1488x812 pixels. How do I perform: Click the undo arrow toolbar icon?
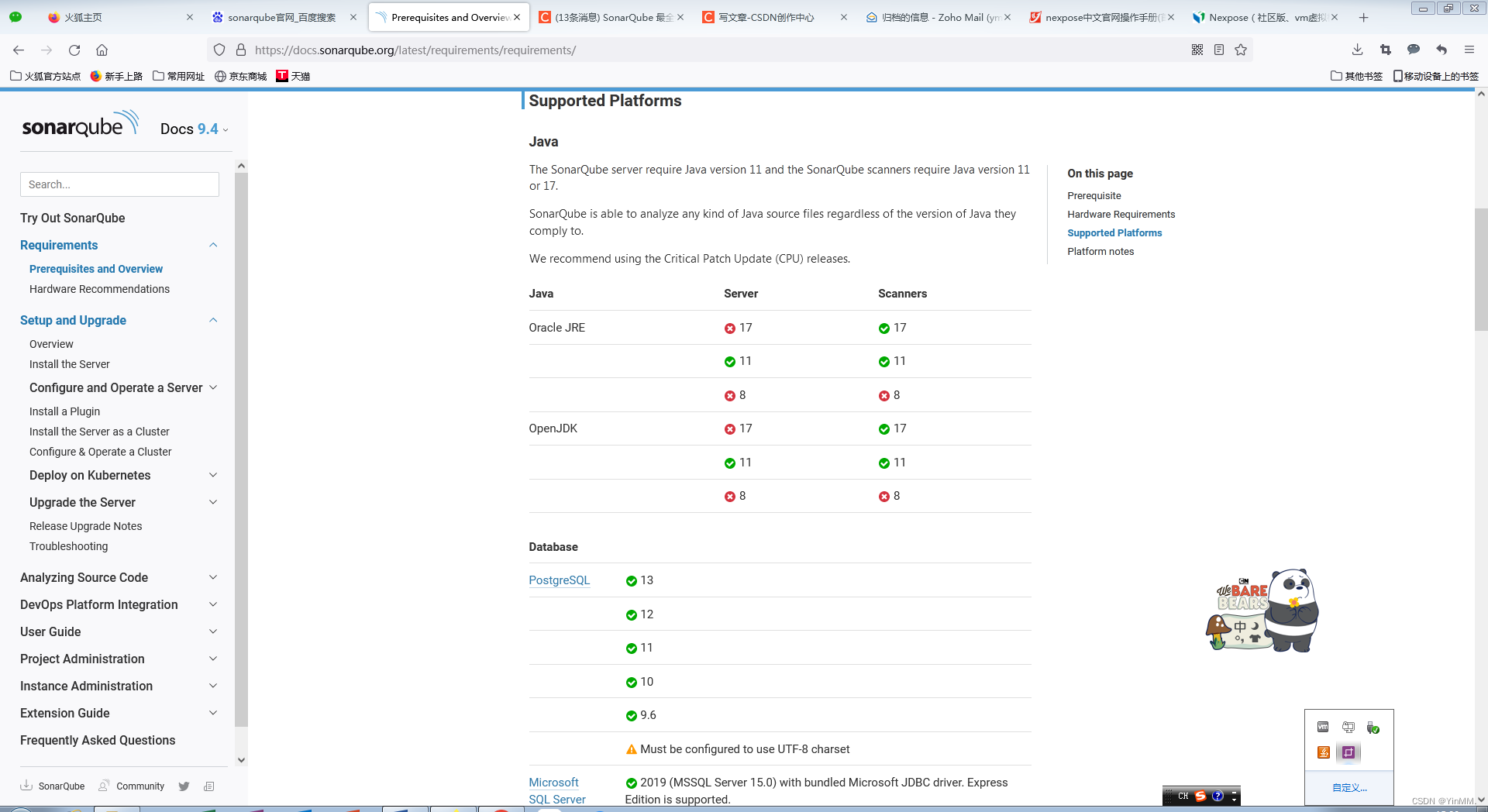point(1441,50)
